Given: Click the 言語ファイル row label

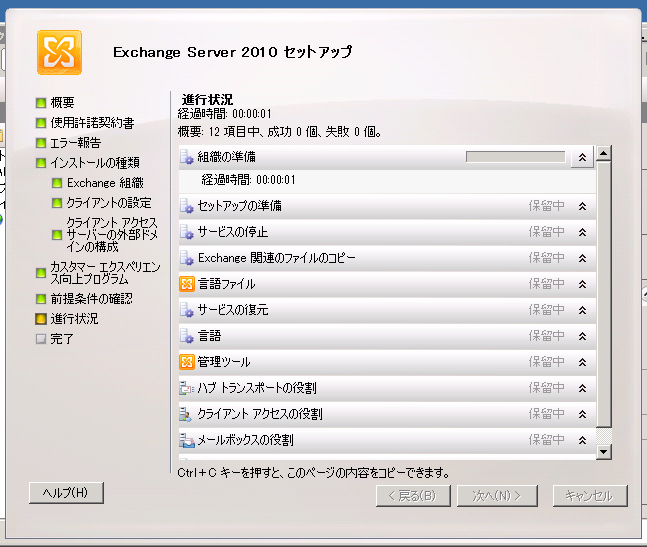Looking at the screenshot, I should (227, 284).
